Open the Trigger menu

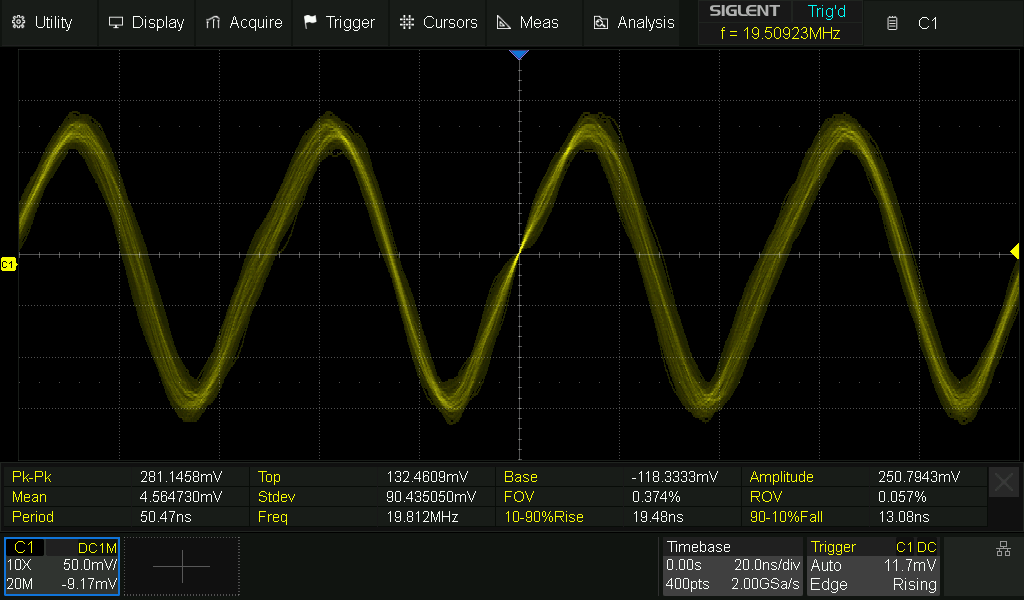pyautogui.click(x=340, y=23)
